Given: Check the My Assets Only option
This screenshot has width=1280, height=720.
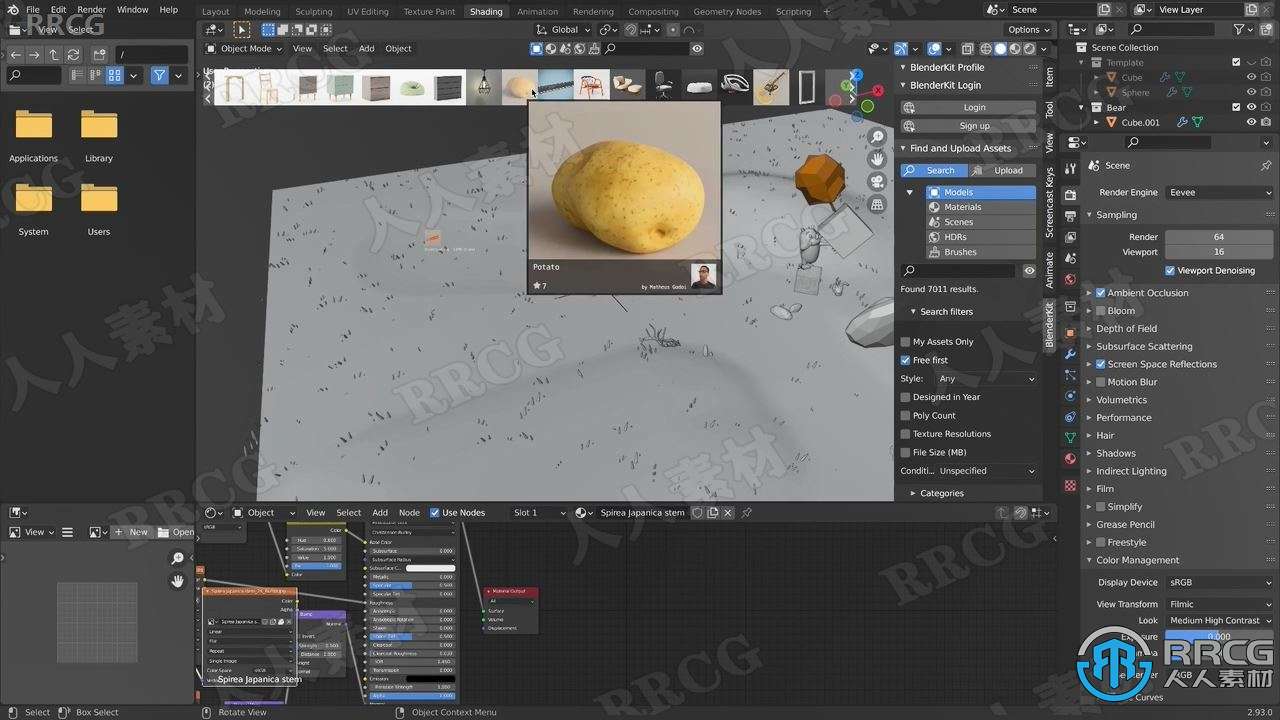Looking at the screenshot, I should [906, 342].
